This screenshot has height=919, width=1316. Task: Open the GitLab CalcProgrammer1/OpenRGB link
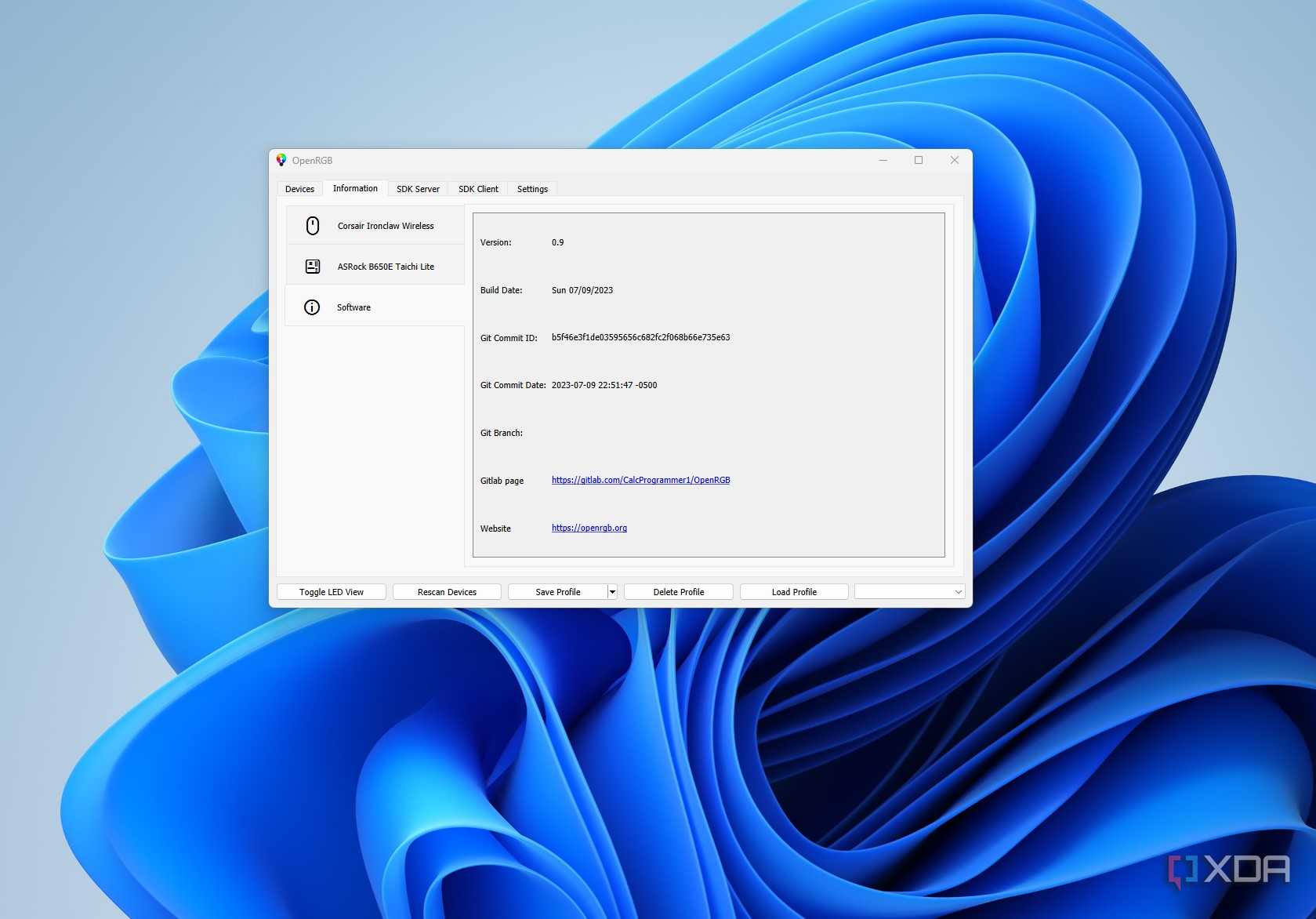coord(640,480)
